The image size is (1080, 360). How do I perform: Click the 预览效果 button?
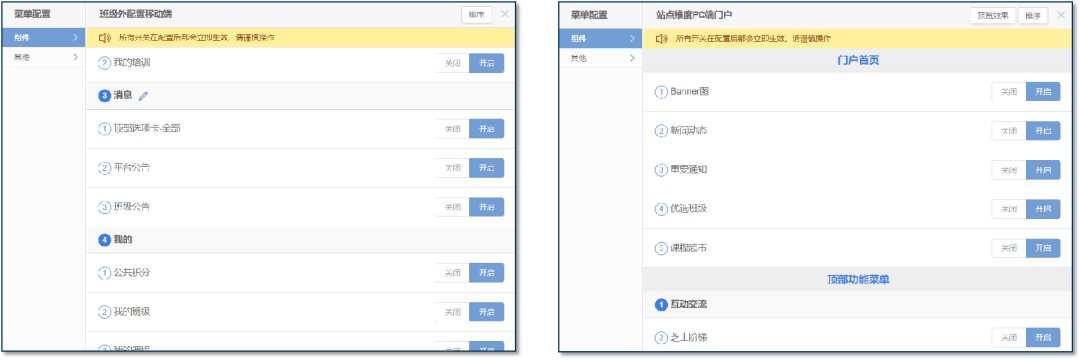pos(992,15)
